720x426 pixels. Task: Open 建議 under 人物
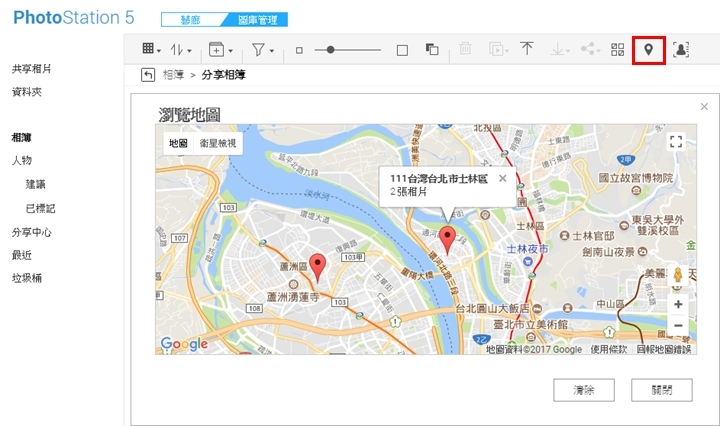tap(35, 185)
